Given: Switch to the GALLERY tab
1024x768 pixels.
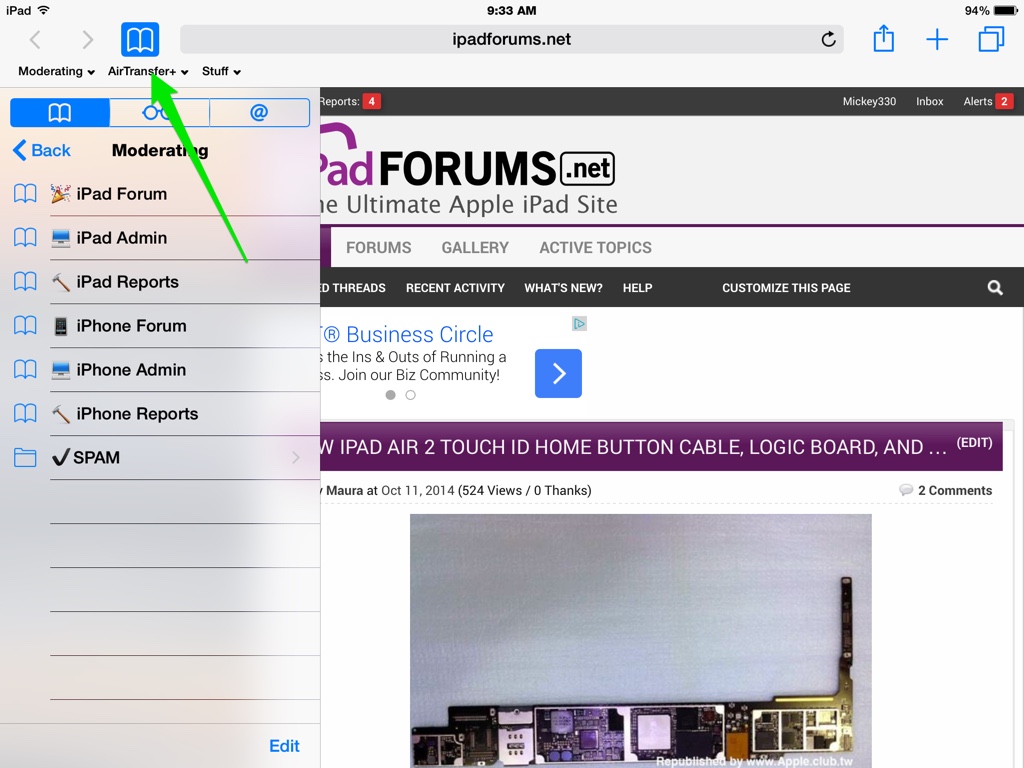Looking at the screenshot, I should [475, 248].
